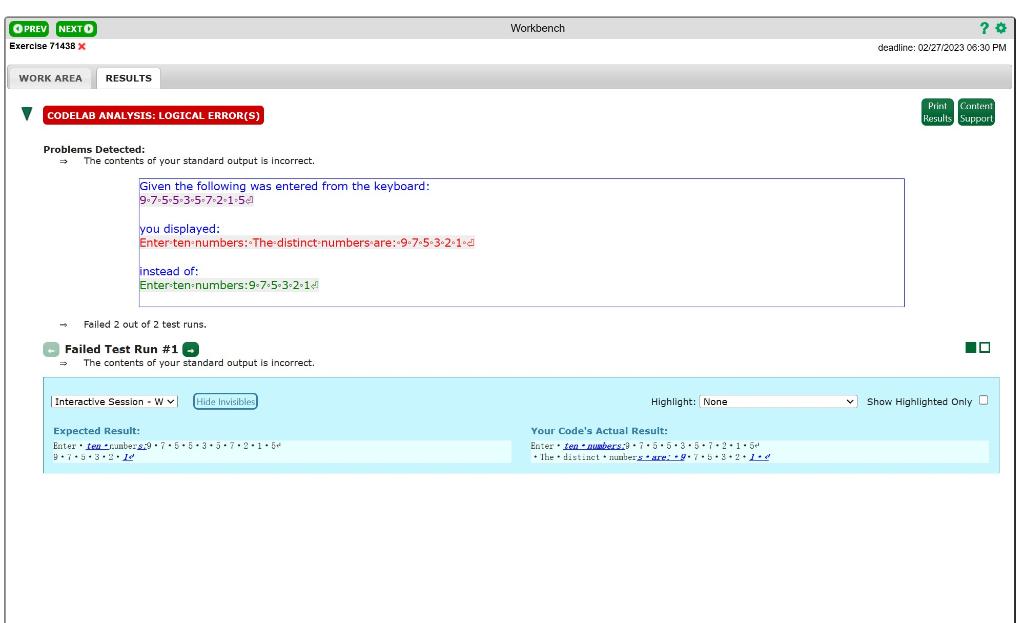Open the Interactive Session dropdown
Screen dimensions: 1024x623
click(x=112, y=401)
